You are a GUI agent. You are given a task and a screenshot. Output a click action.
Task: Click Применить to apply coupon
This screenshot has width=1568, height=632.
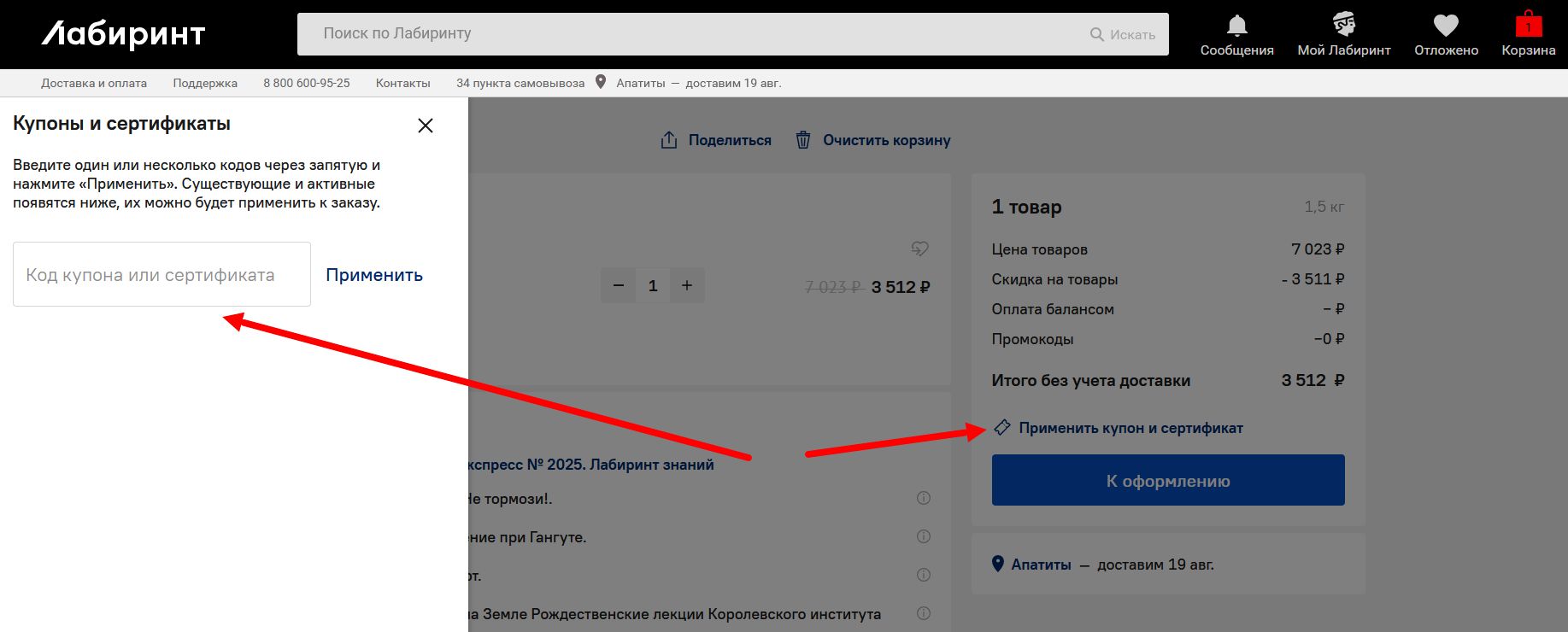374,275
